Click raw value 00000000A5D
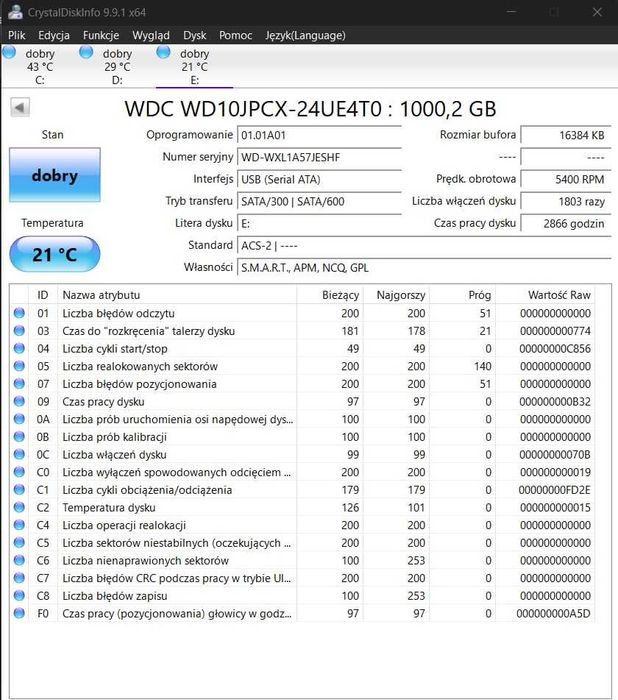Viewport: 618px width, 700px height. (x=553, y=613)
